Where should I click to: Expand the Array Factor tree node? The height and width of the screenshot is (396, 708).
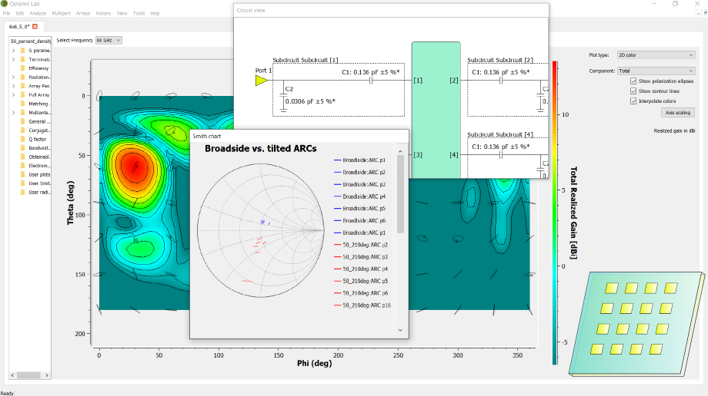(x=14, y=86)
